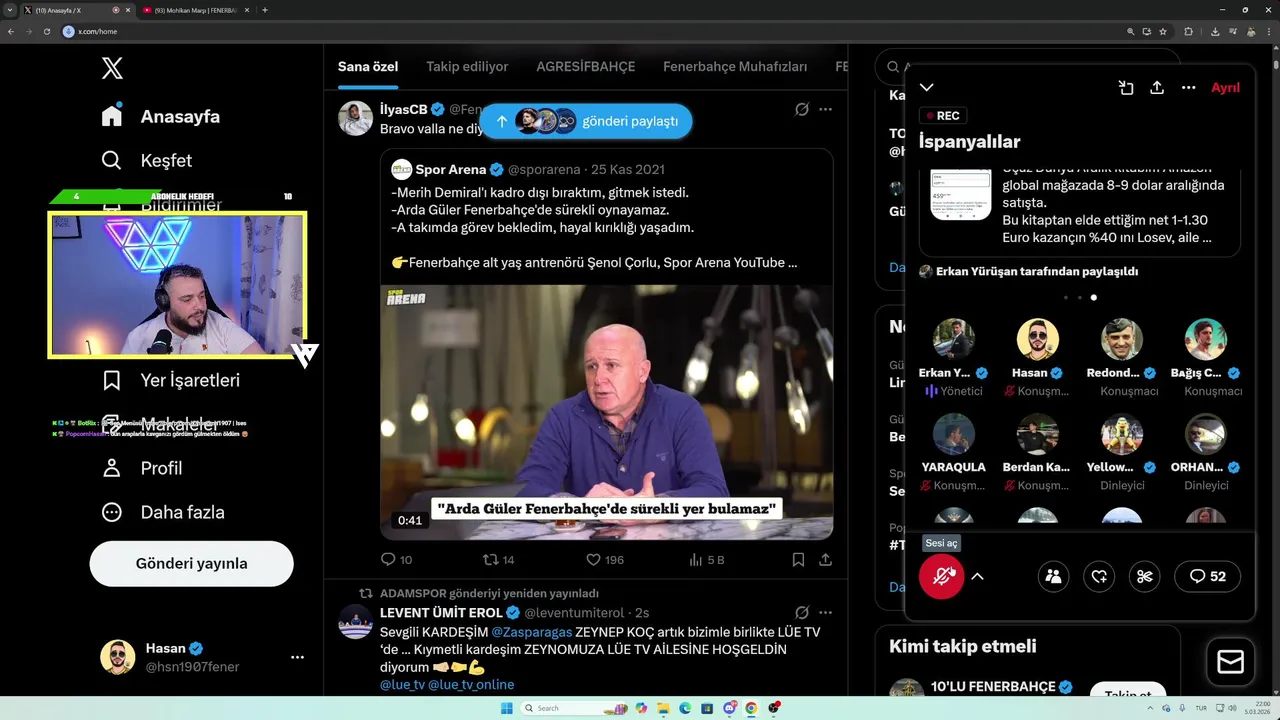
Task: Leave space with Ayrıl button
Action: coord(1225,88)
